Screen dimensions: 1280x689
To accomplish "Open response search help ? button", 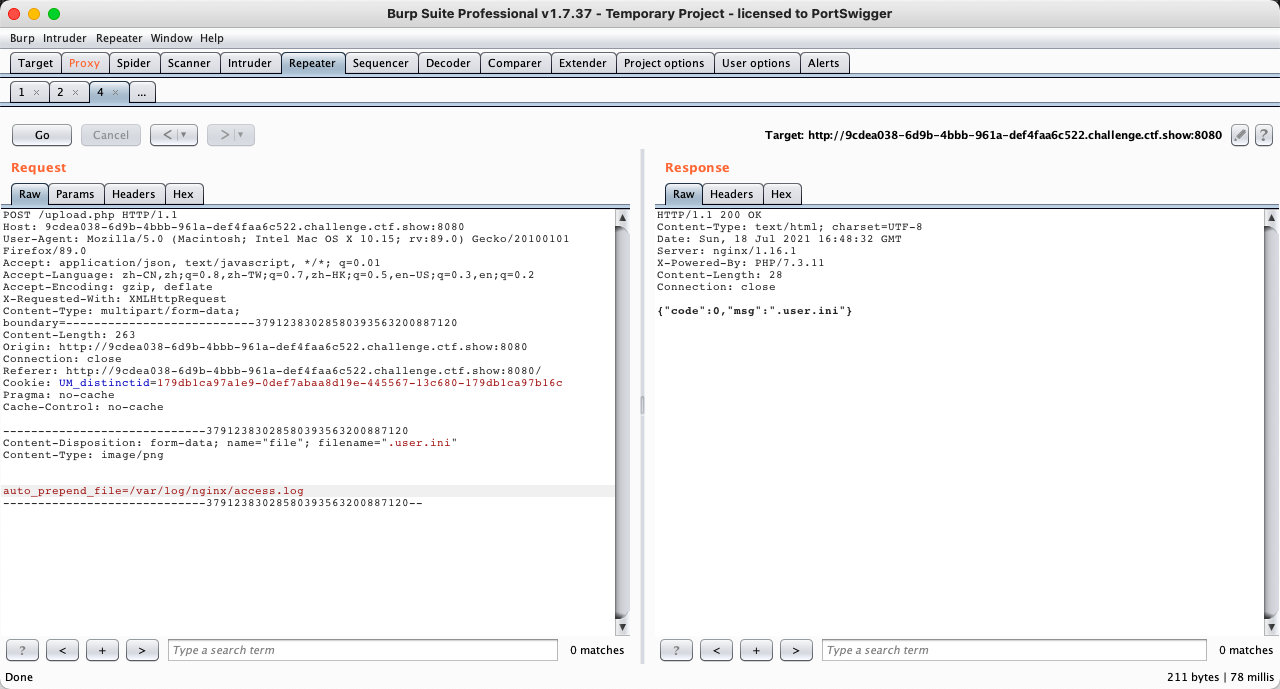I will (676, 650).
